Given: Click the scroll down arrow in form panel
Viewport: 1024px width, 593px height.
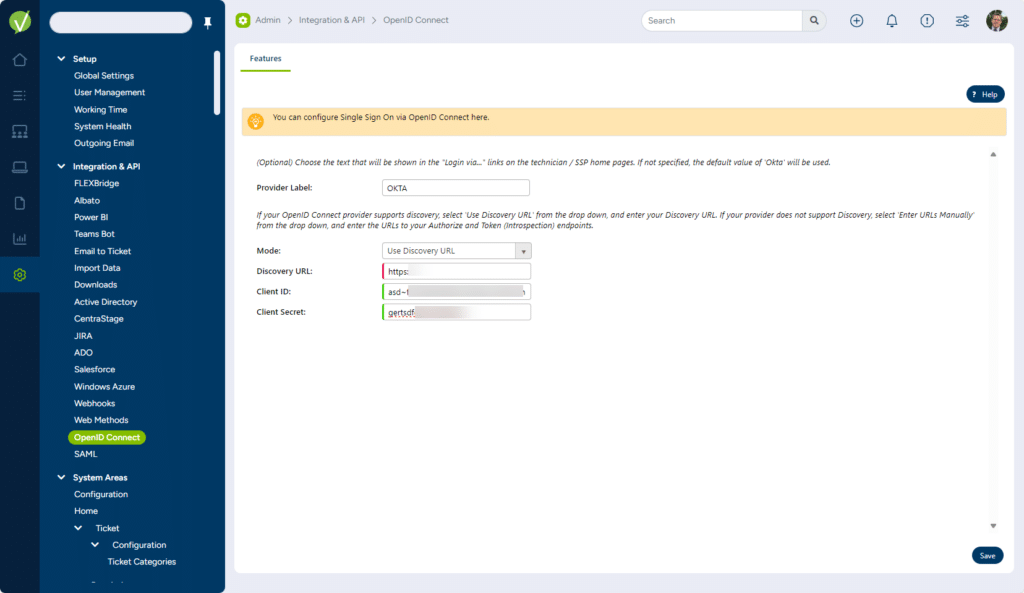Looking at the screenshot, I should (x=993, y=526).
